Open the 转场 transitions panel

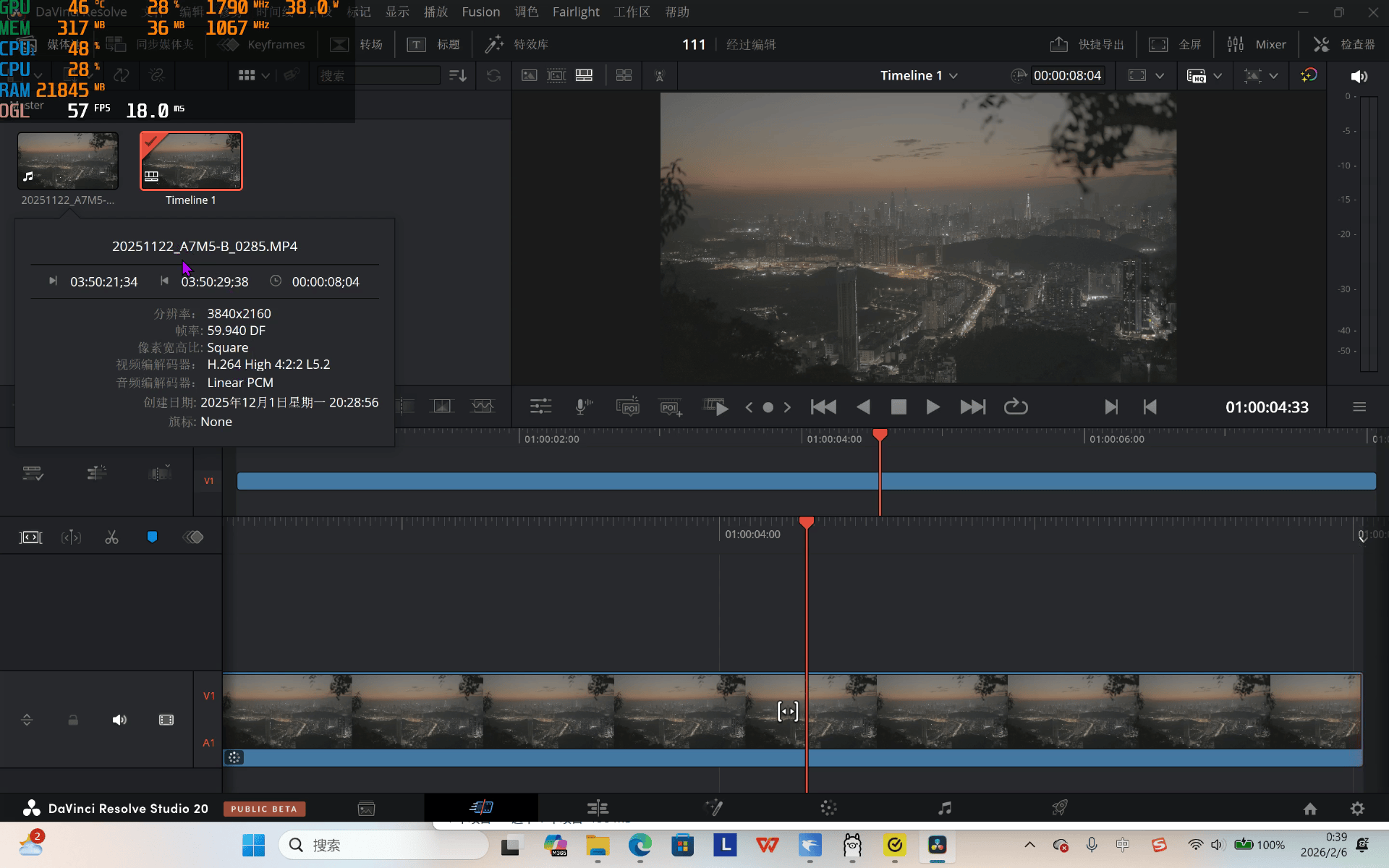(x=356, y=45)
